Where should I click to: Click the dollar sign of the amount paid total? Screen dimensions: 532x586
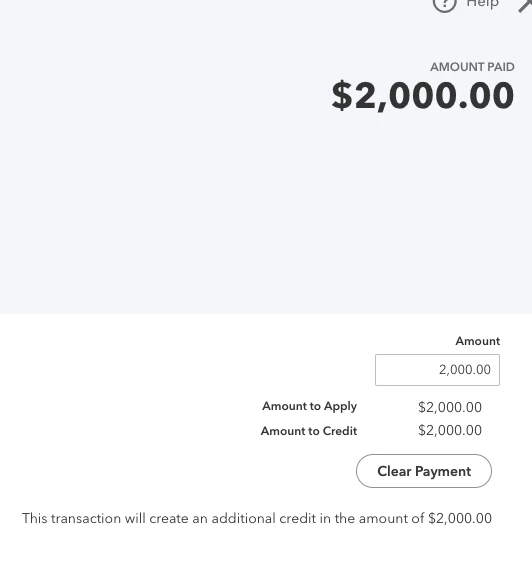coord(342,96)
